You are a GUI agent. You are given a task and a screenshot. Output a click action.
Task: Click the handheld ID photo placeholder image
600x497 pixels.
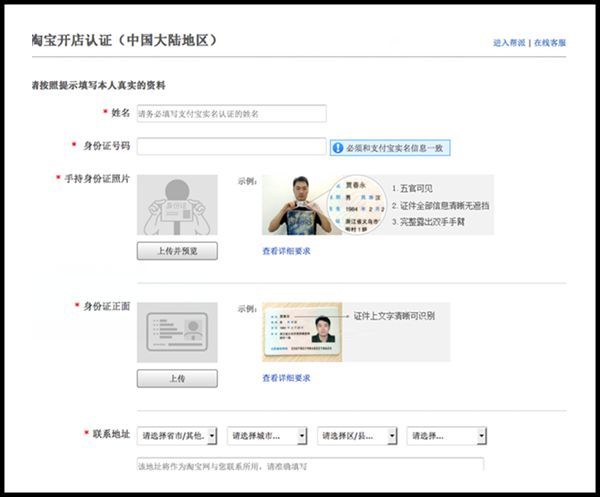[x=177, y=205]
